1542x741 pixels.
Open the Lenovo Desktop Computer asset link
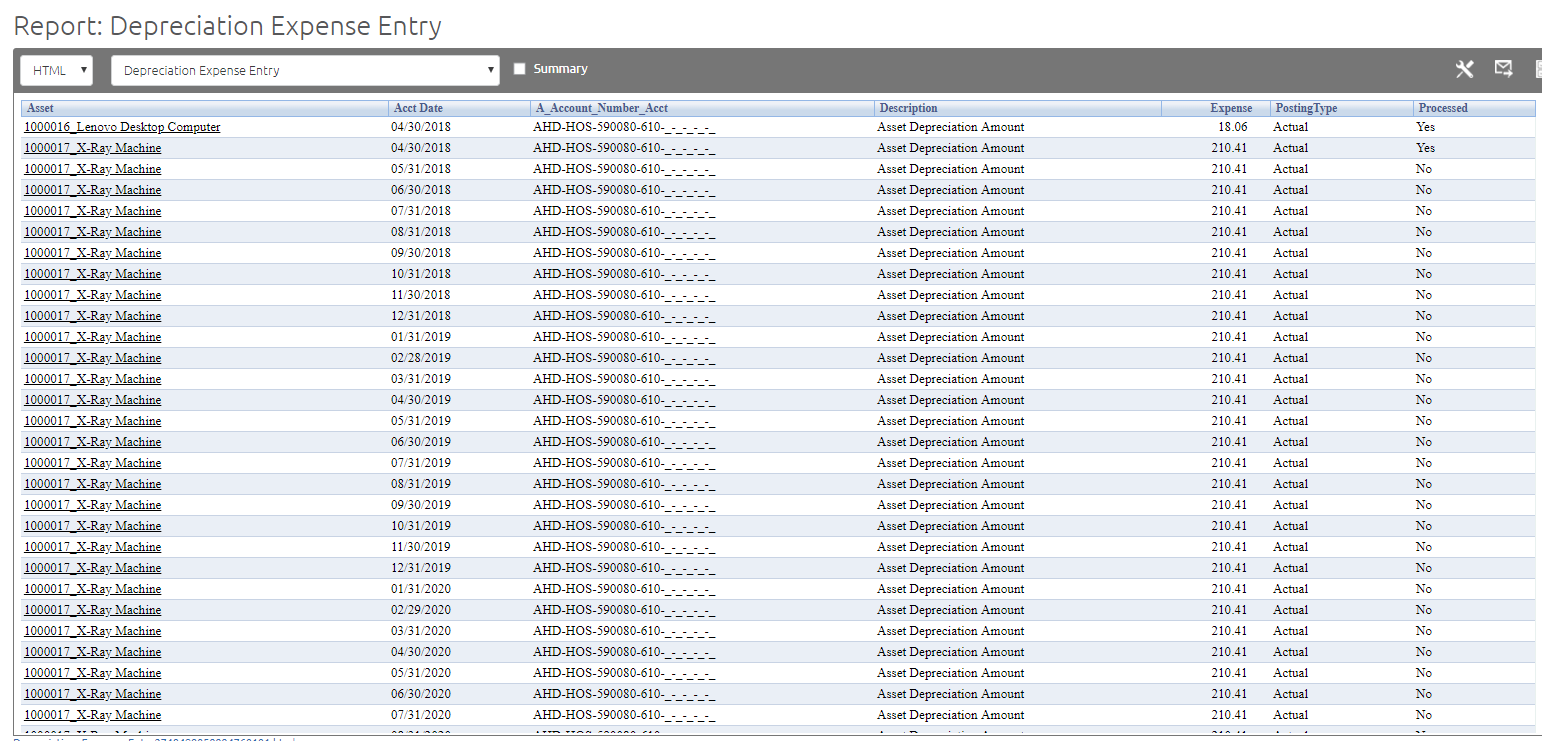122,127
